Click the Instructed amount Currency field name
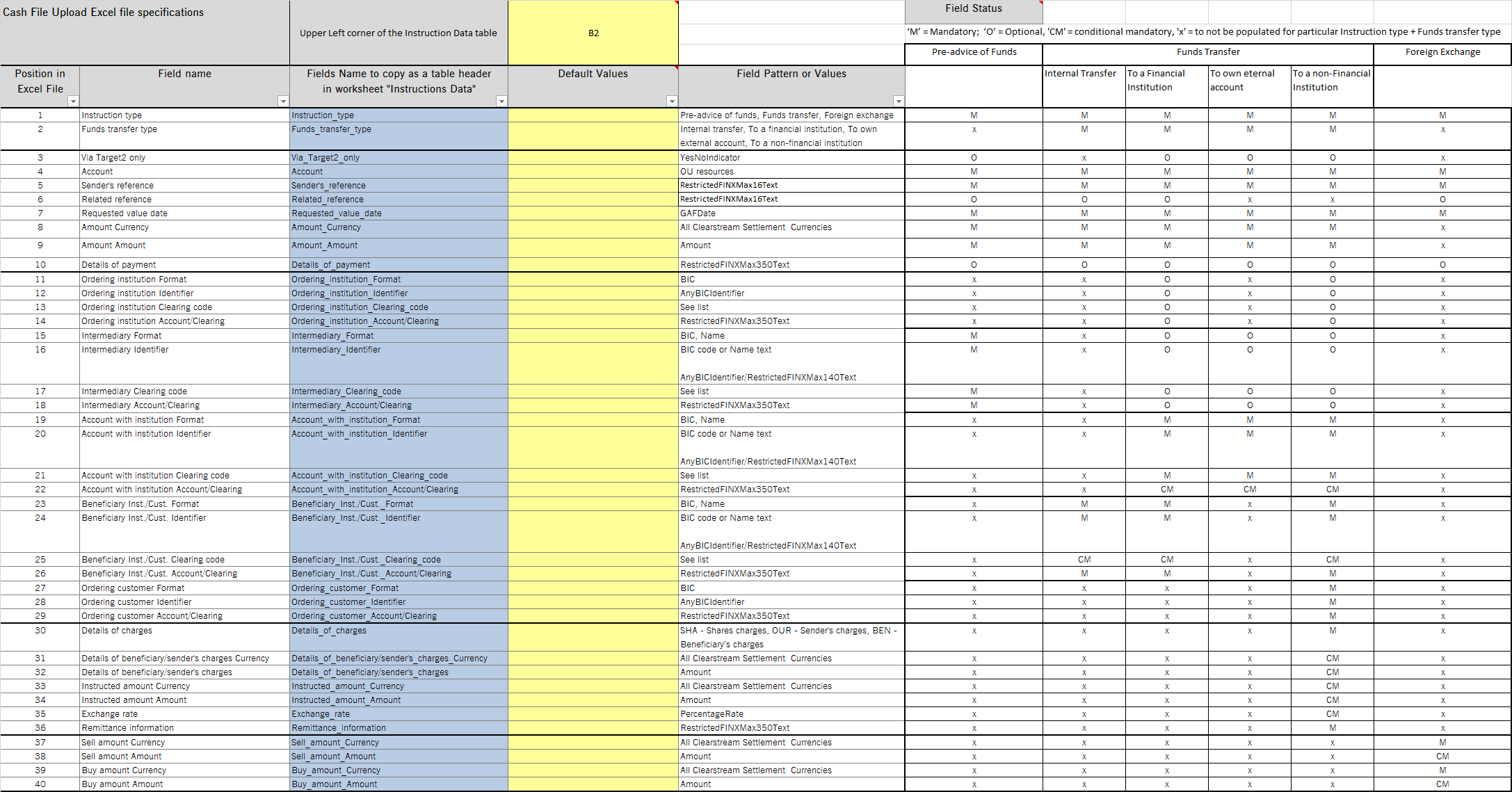The image size is (1512, 792). click(x=184, y=686)
